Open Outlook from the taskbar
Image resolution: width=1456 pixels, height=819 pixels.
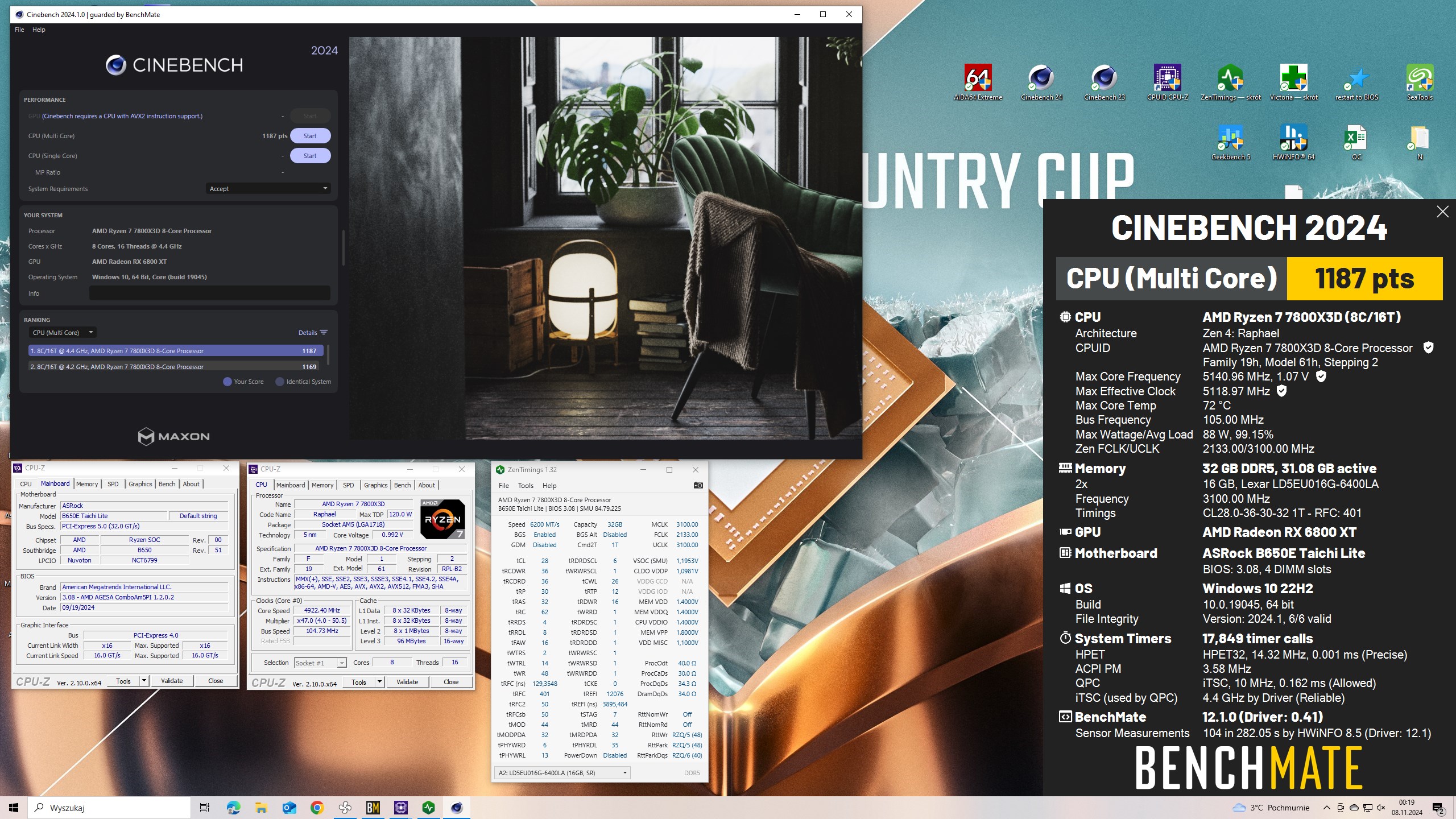click(289, 808)
